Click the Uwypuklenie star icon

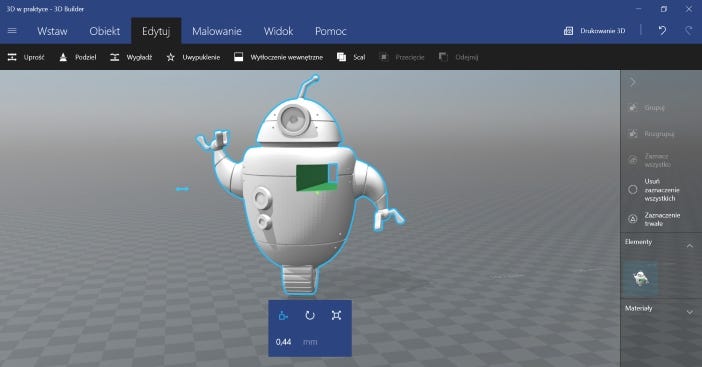point(171,57)
